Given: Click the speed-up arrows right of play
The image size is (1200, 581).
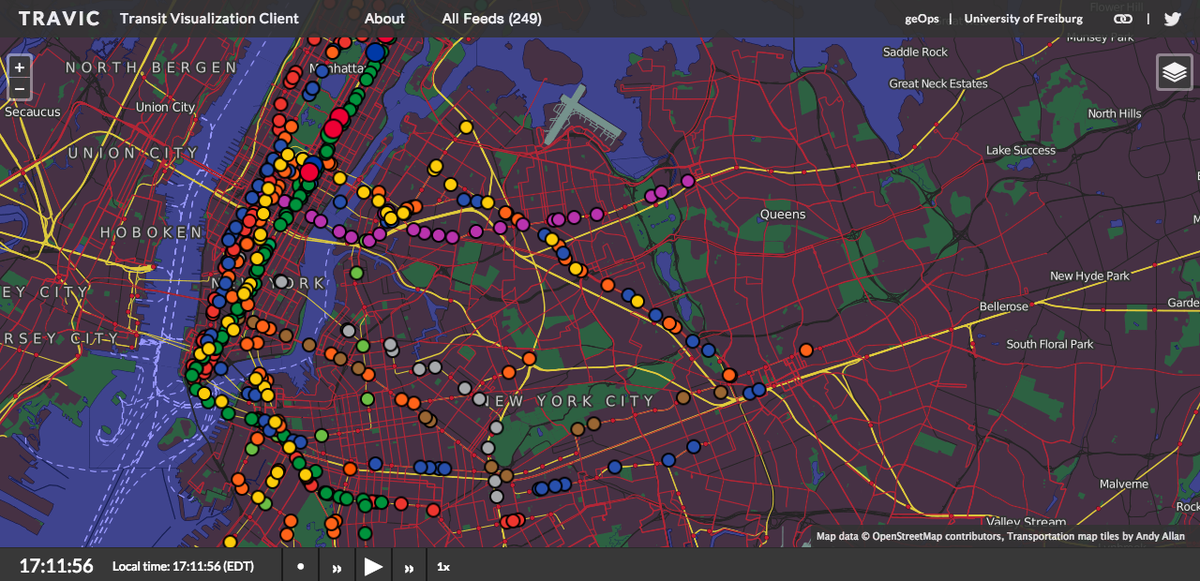Looking at the screenshot, I should click(x=409, y=567).
